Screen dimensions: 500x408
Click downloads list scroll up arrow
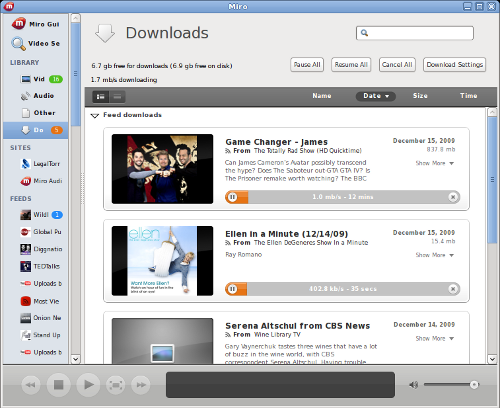[492, 112]
